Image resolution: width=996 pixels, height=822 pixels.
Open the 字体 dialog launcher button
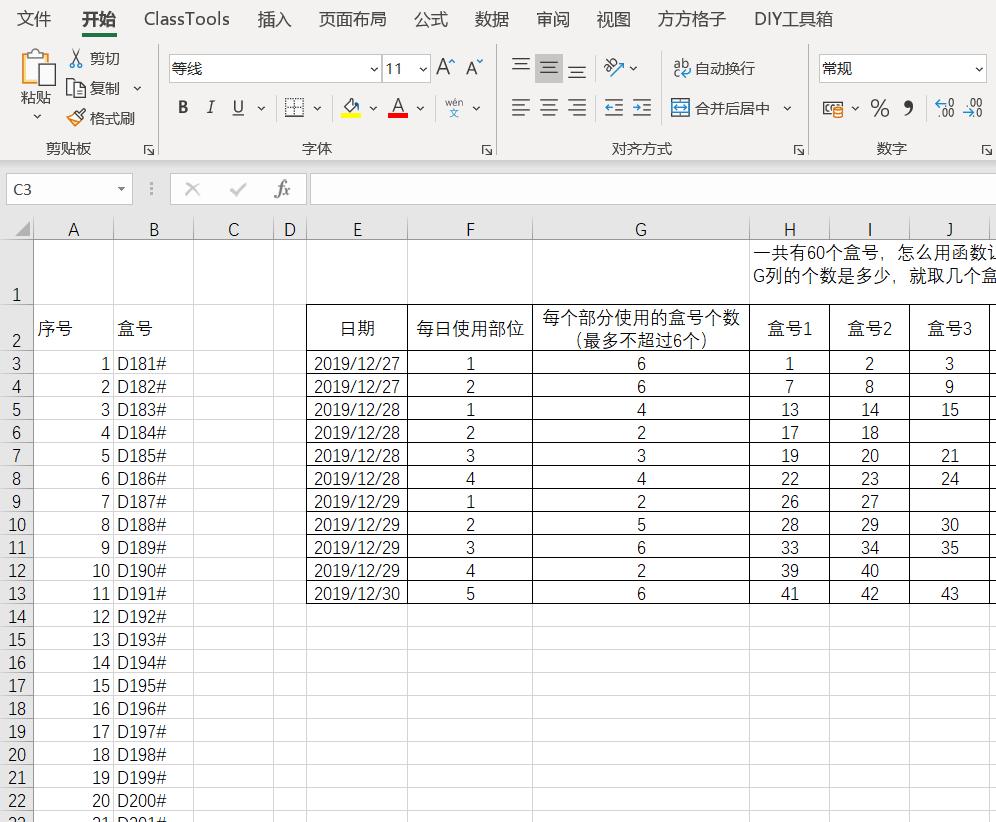tap(487, 148)
